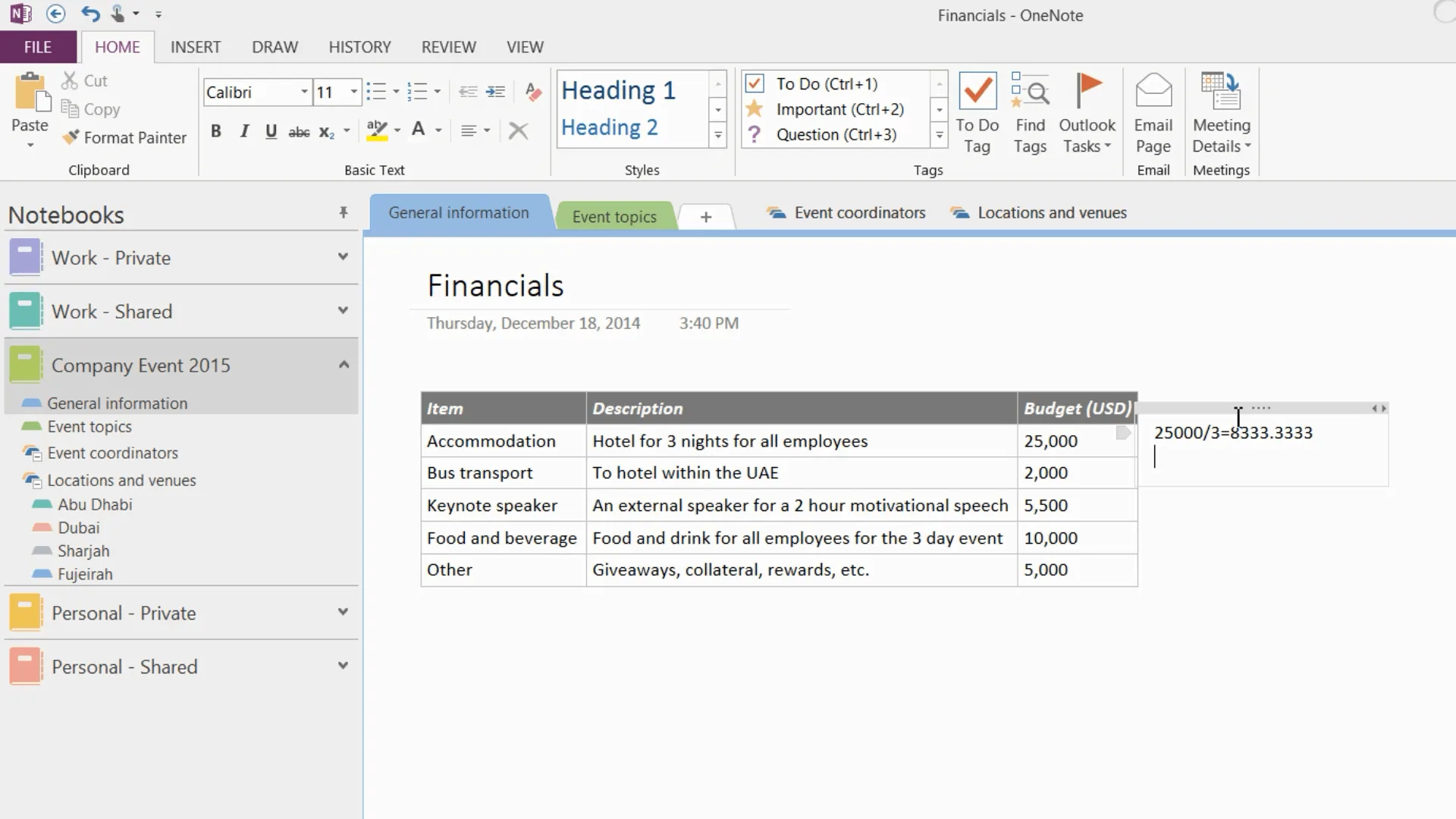Viewport: 1456px width, 819px height.
Task: Open the text highlight color button
Action: click(x=377, y=131)
